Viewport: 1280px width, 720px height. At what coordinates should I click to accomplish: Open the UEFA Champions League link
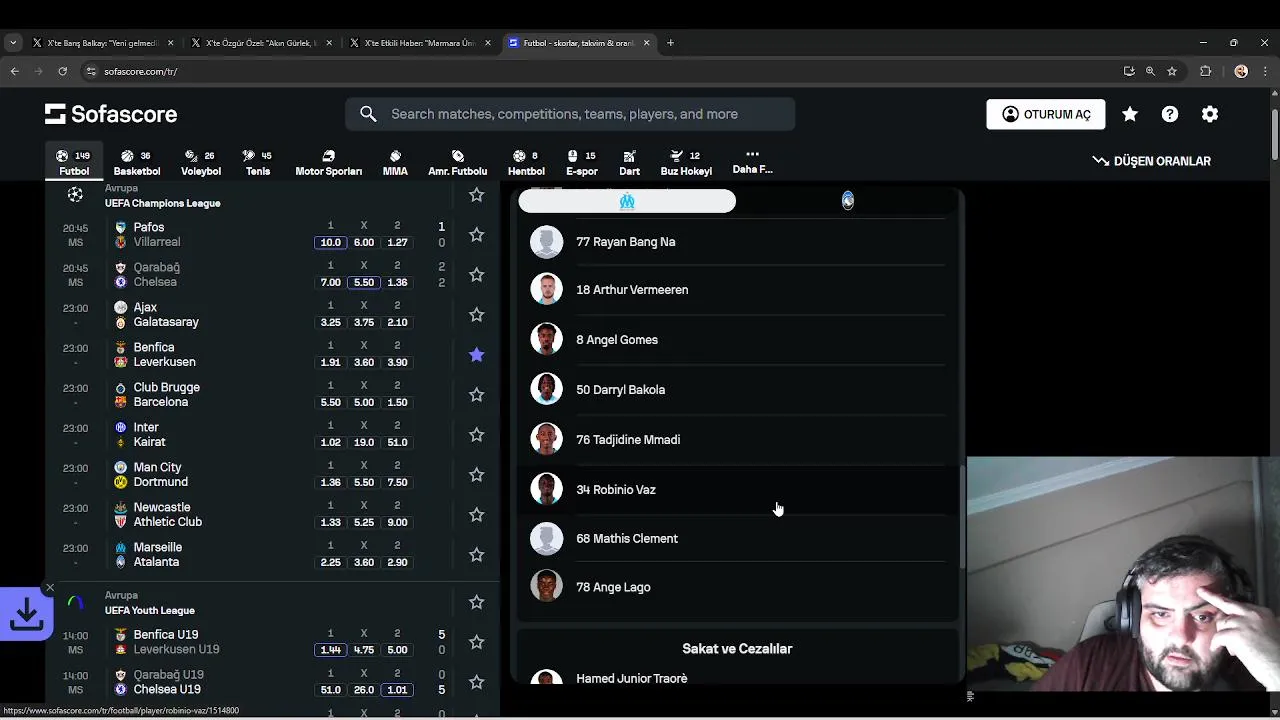162,203
